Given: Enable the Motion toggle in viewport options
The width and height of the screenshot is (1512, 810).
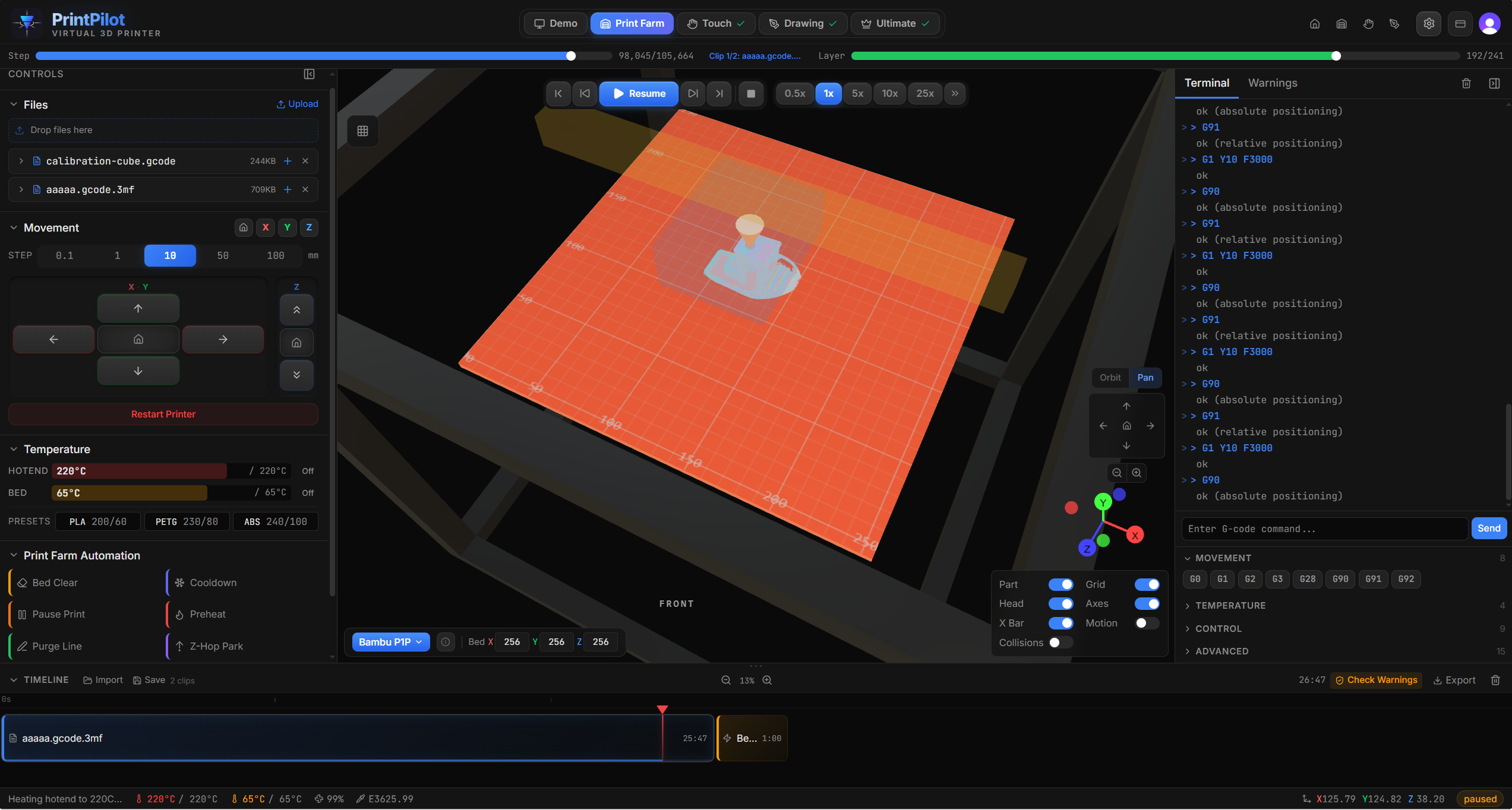Looking at the screenshot, I should pos(1147,623).
